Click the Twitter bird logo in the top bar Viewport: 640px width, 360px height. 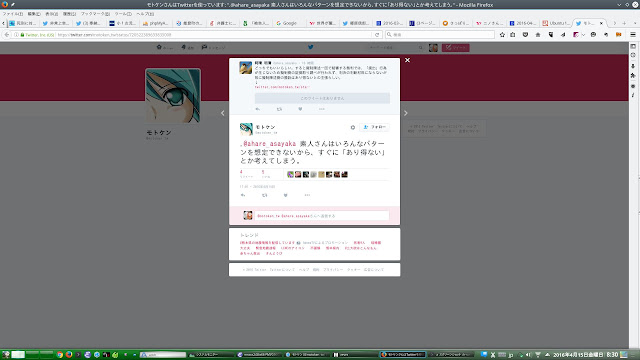tap(311, 47)
